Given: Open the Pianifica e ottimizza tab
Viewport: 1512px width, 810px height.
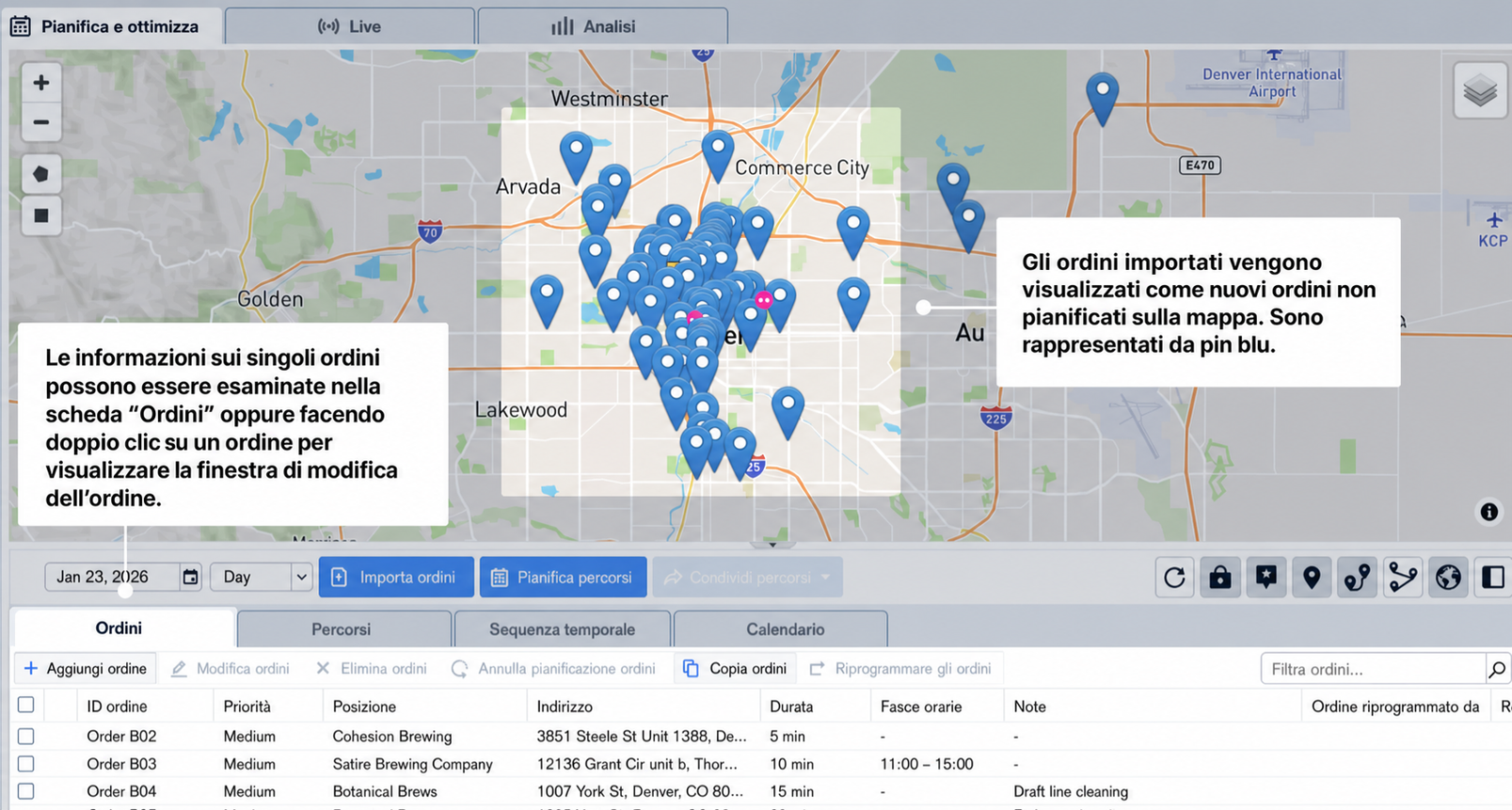Looking at the screenshot, I should point(111,26).
